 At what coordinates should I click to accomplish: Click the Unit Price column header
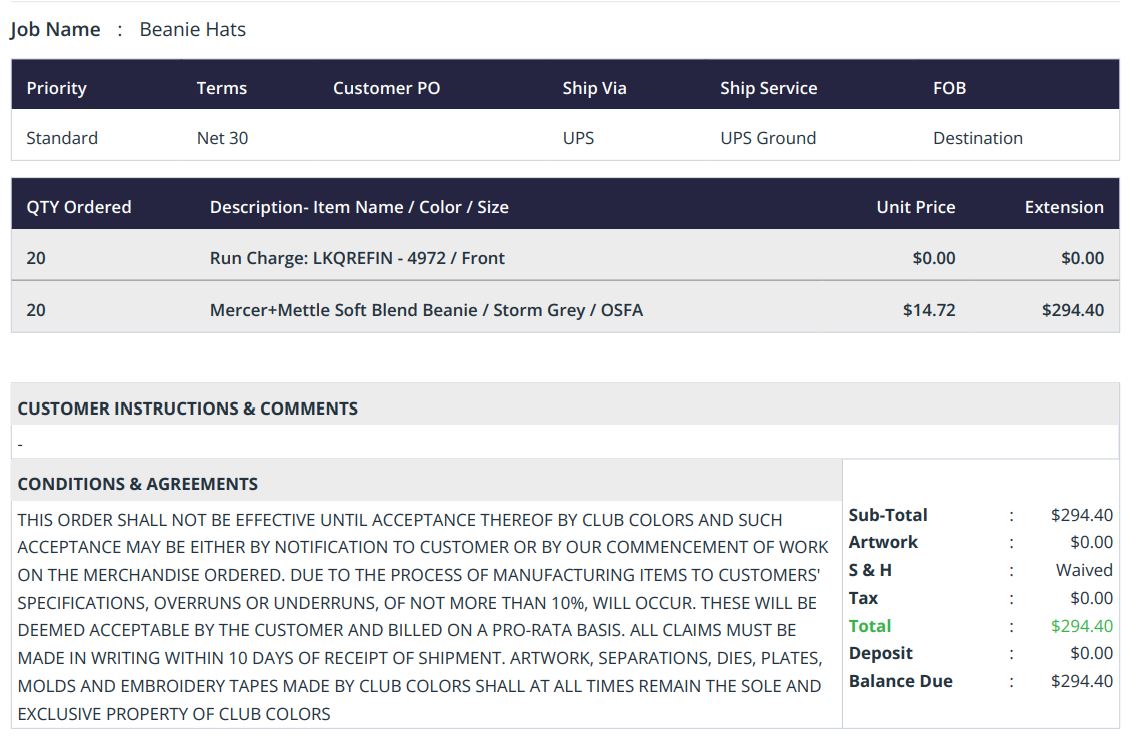[x=915, y=207]
